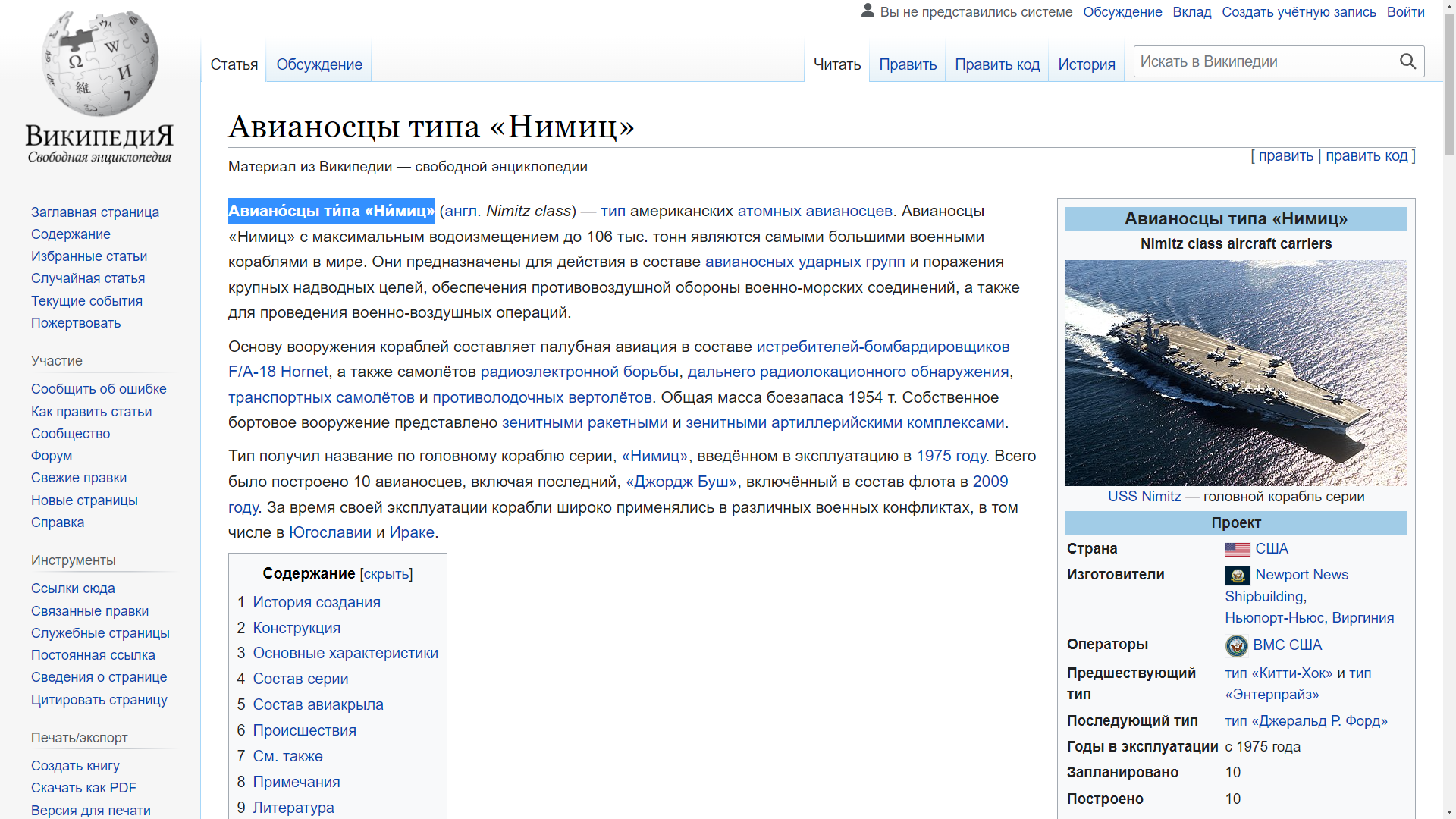Jump to 'Примечания' contents entry
Image resolution: width=1456 pixels, height=819 pixels.
tap(296, 782)
